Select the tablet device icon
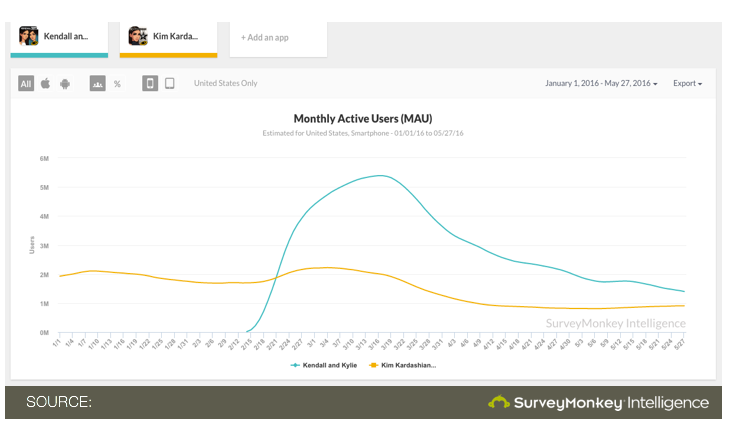The image size is (746, 426). pyautogui.click(x=169, y=84)
